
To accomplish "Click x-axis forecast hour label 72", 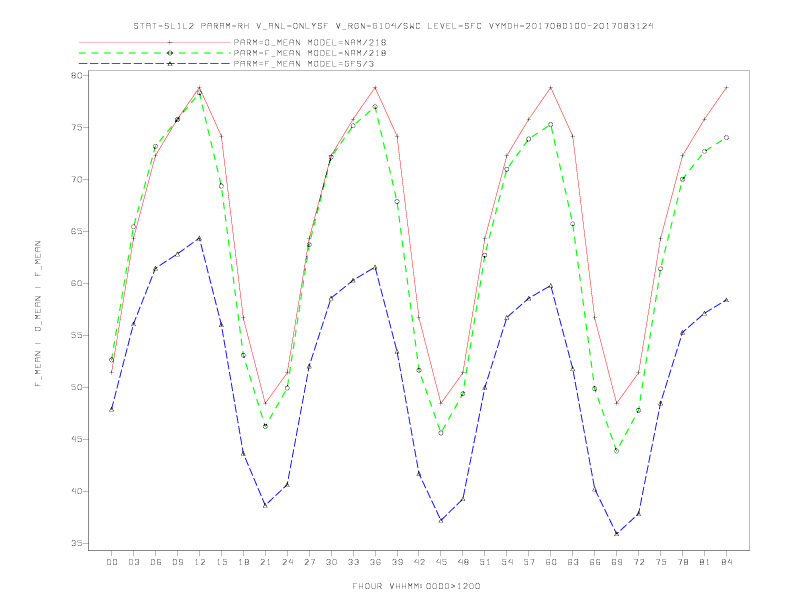I will pyautogui.click(x=638, y=562).
